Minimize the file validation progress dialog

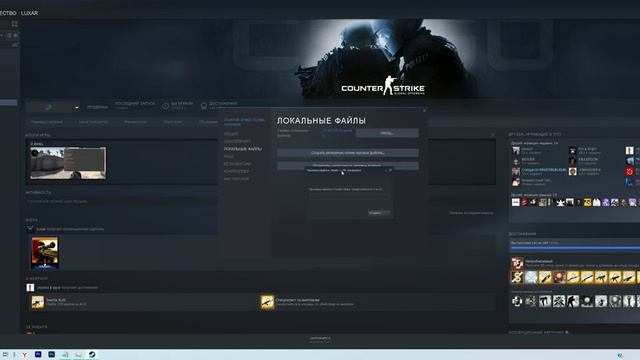[x=386, y=170]
